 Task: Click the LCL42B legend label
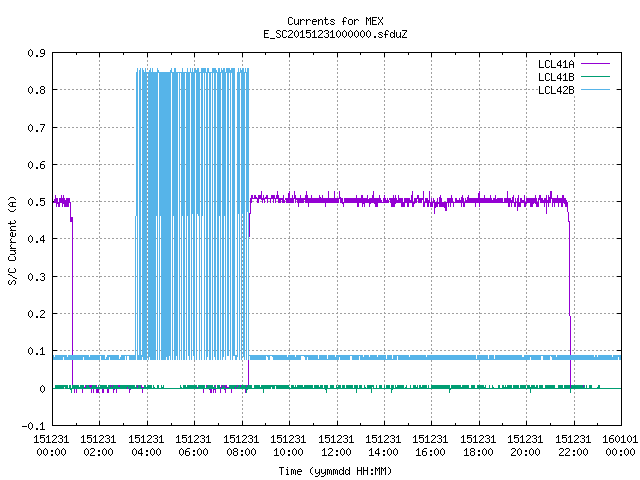(x=556, y=90)
